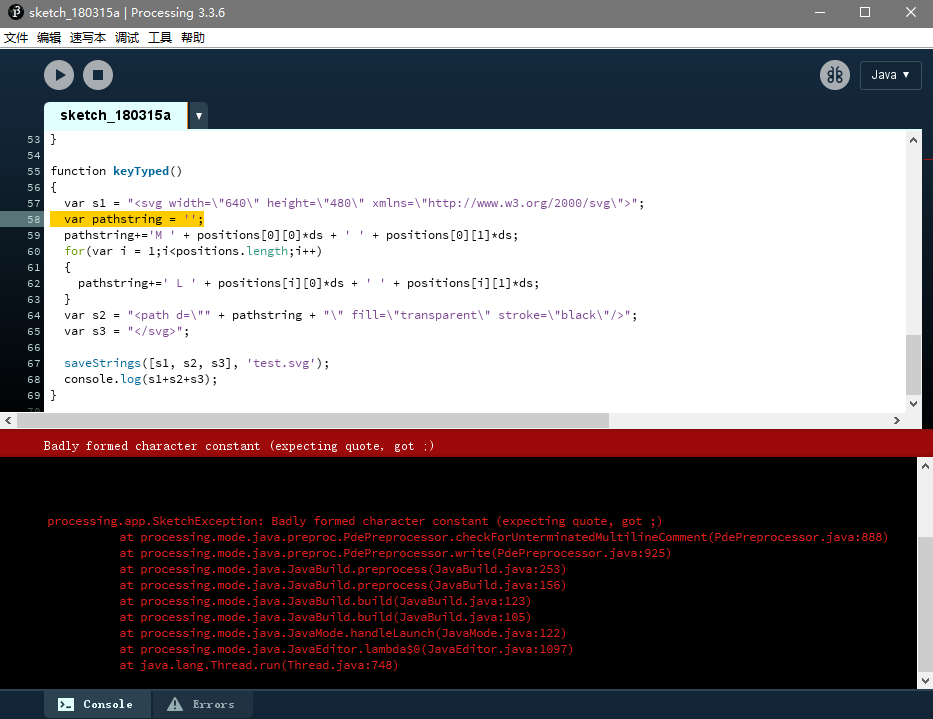Click the red error status message
The height and width of the screenshot is (719, 933).
click(239, 446)
